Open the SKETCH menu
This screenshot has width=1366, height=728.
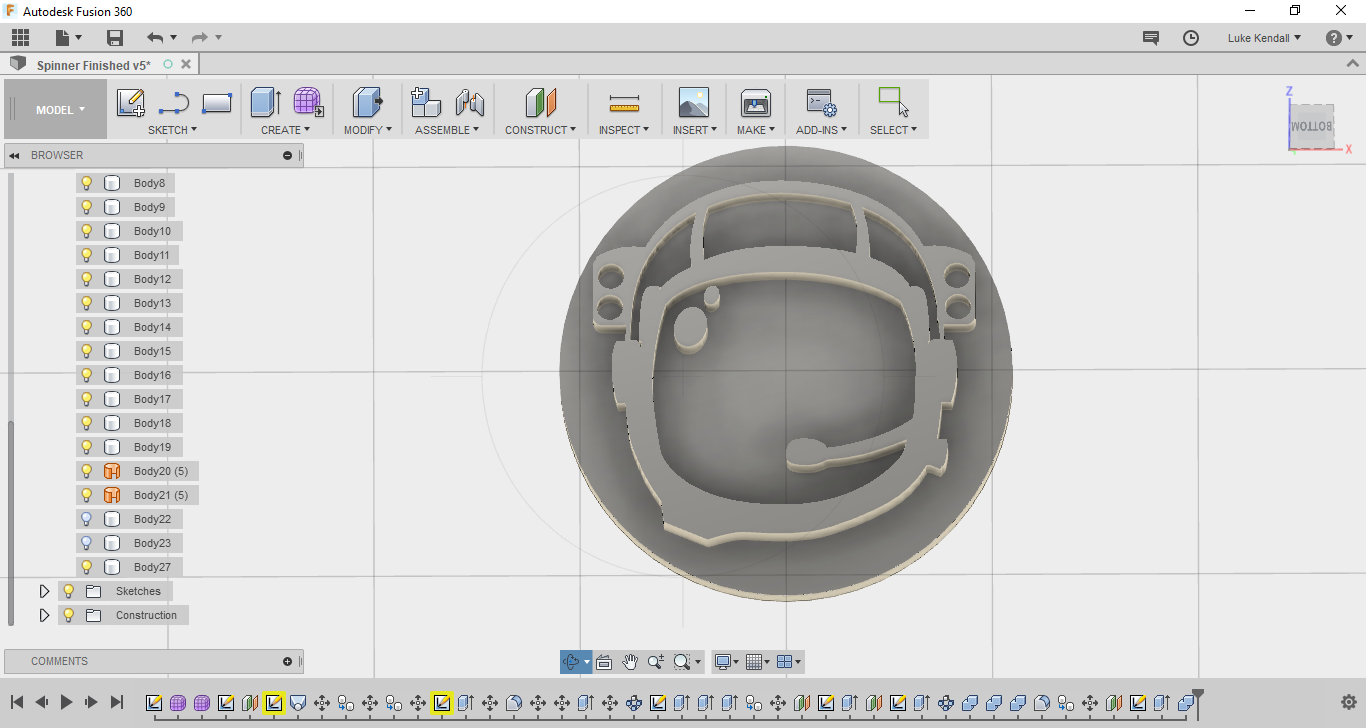pyautogui.click(x=172, y=130)
